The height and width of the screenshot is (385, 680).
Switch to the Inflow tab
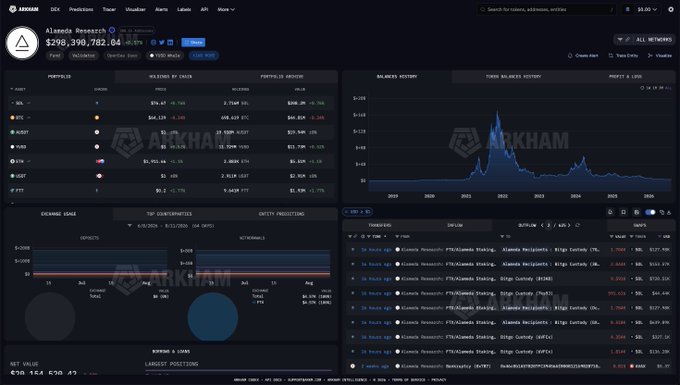pos(455,225)
